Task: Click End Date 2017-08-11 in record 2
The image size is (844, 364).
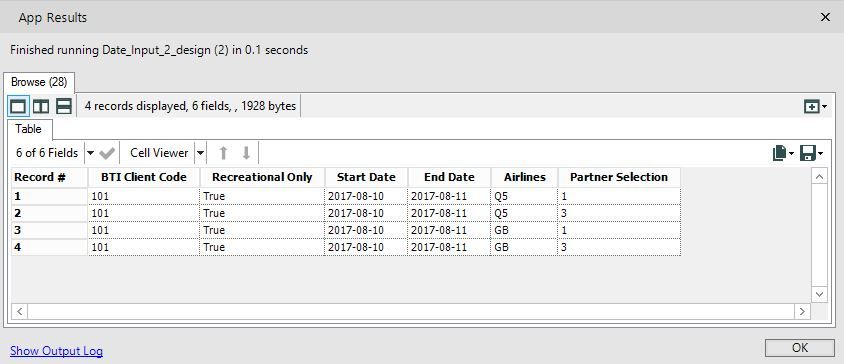Action: 449,214
